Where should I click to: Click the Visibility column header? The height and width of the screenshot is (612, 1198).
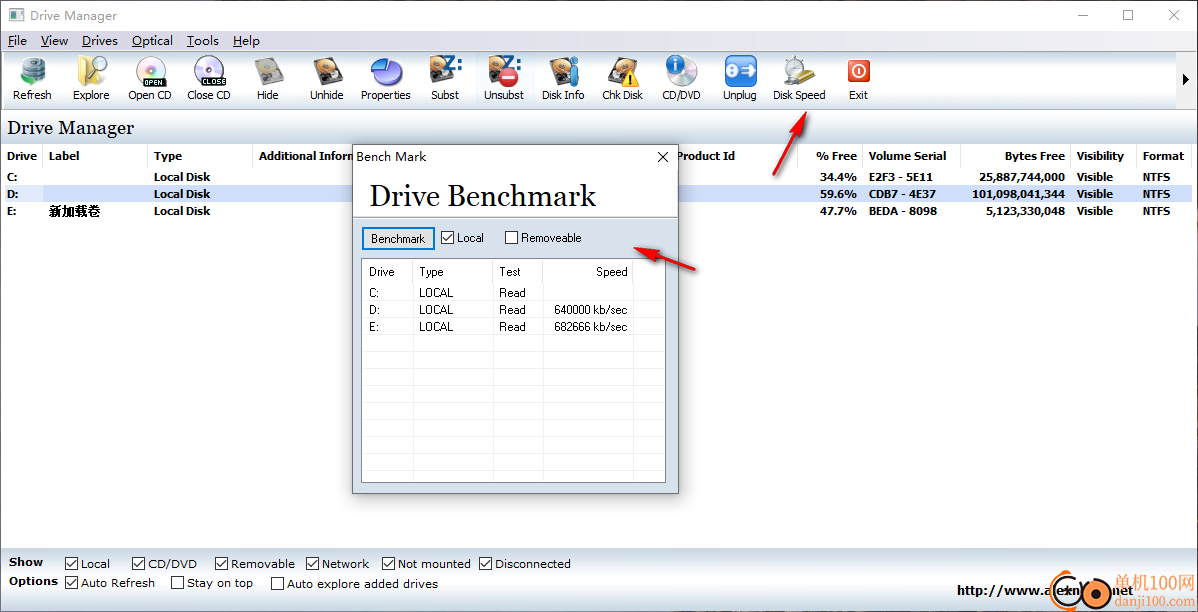[1103, 156]
